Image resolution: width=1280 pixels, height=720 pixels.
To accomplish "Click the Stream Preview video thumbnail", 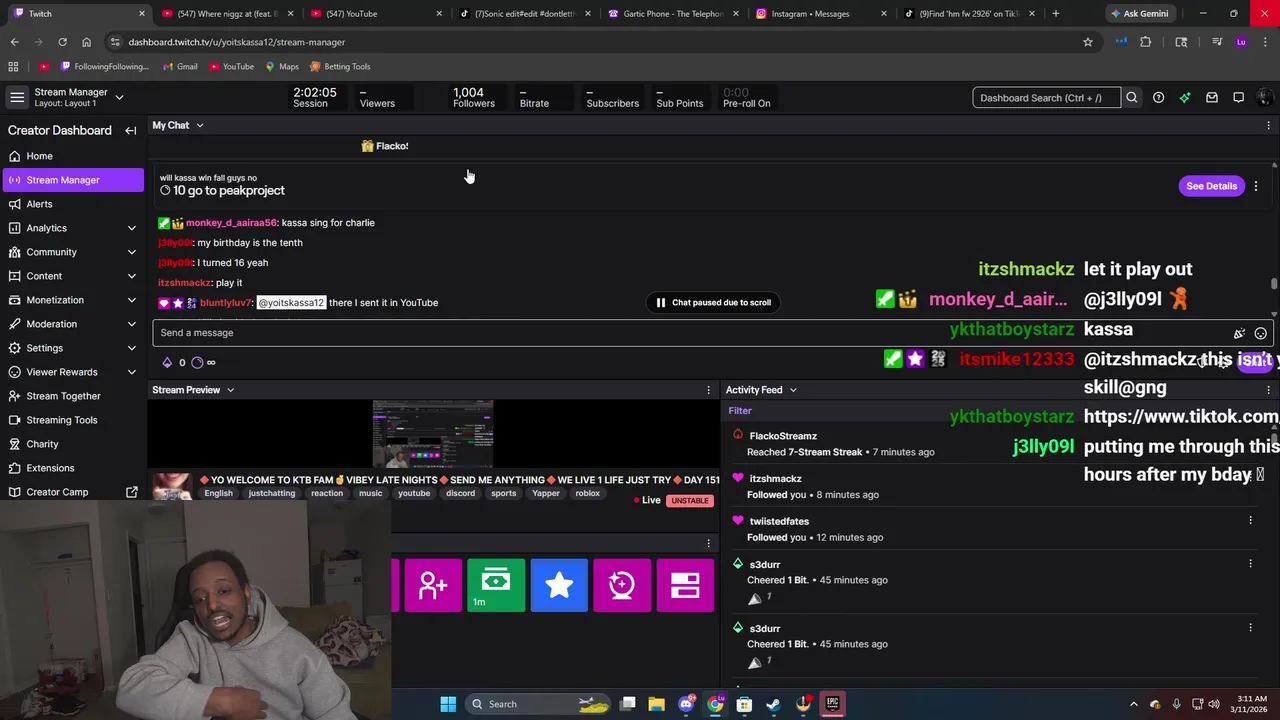I will tap(433, 435).
